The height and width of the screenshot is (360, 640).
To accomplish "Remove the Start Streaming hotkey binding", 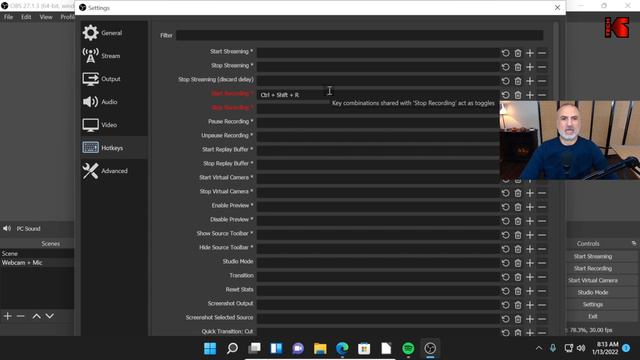I will click(542, 53).
